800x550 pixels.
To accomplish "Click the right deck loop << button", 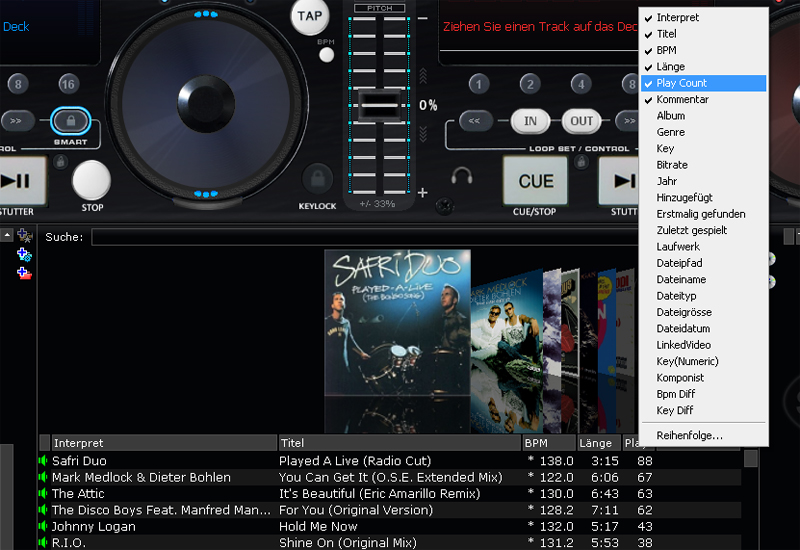I will coord(475,121).
